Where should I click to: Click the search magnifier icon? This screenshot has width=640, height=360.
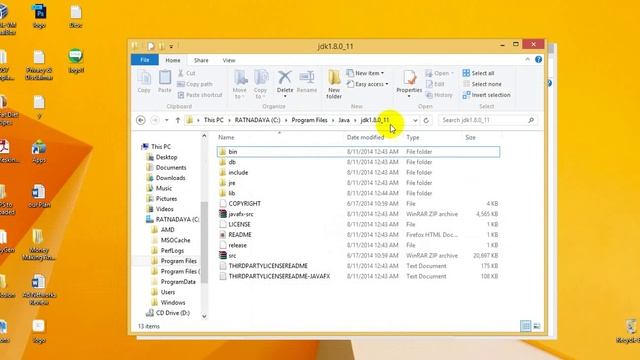pyautogui.click(x=531, y=120)
